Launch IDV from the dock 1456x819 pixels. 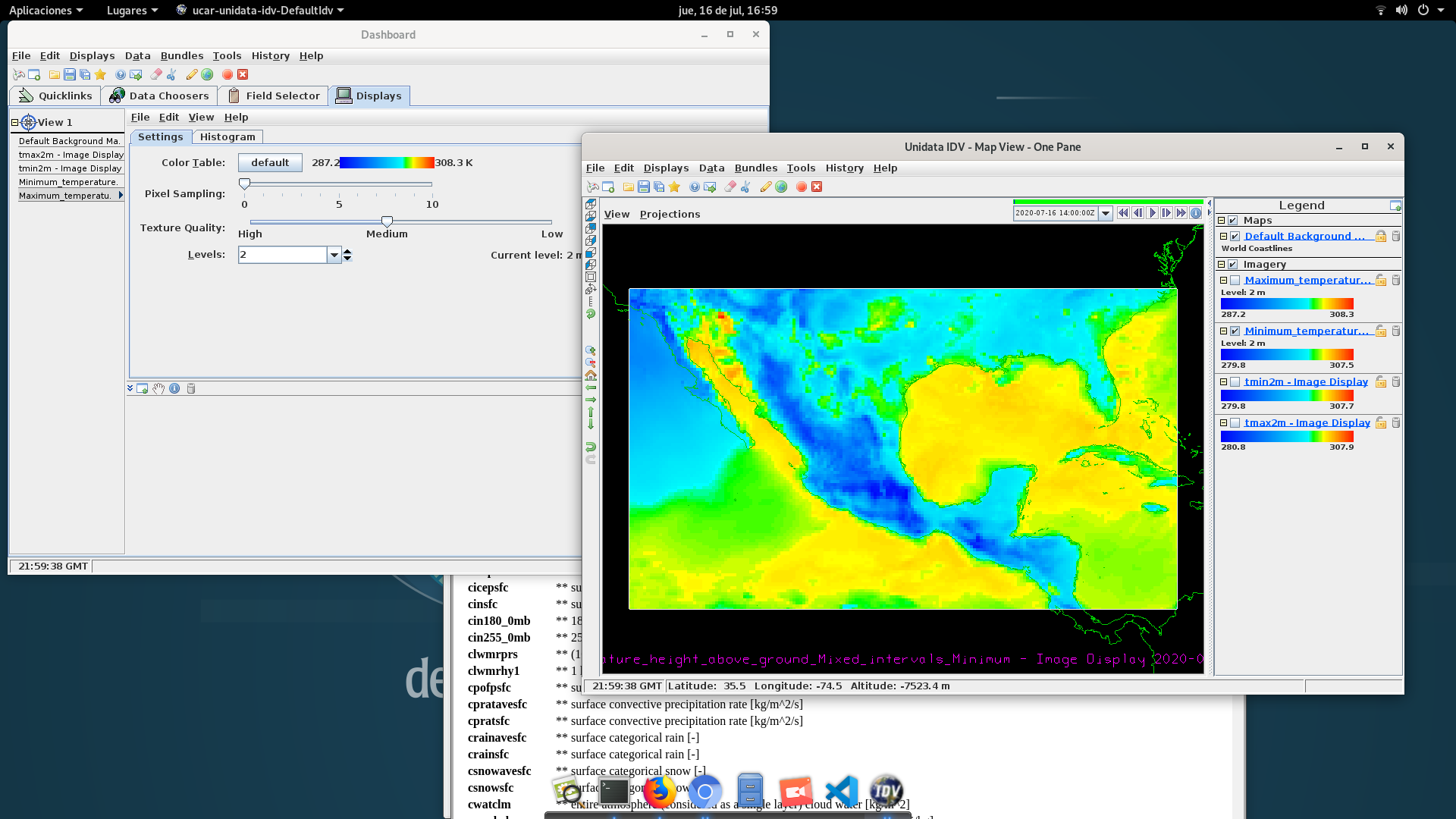click(886, 792)
